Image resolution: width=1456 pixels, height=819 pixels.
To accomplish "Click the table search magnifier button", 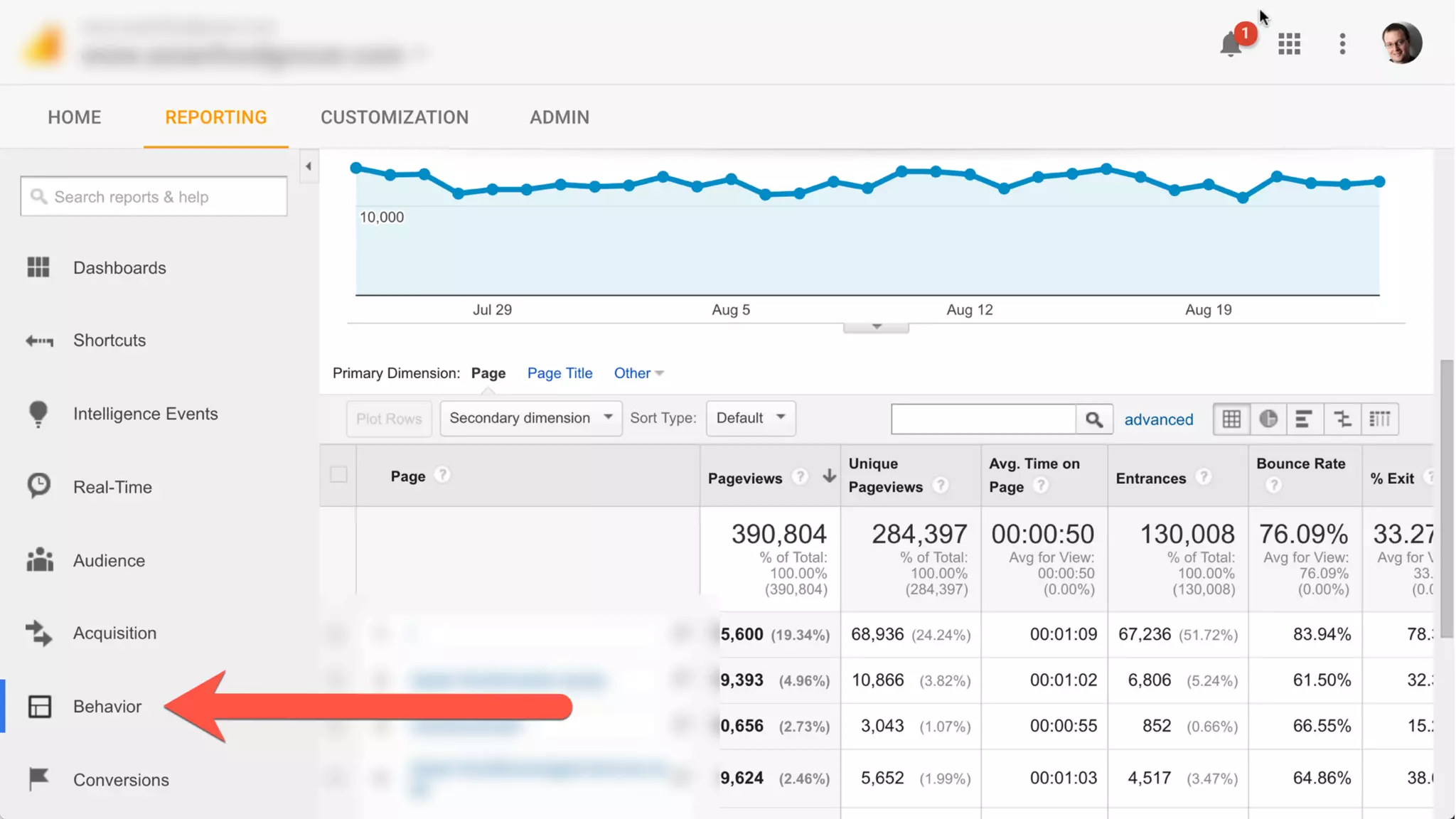I will (x=1094, y=419).
